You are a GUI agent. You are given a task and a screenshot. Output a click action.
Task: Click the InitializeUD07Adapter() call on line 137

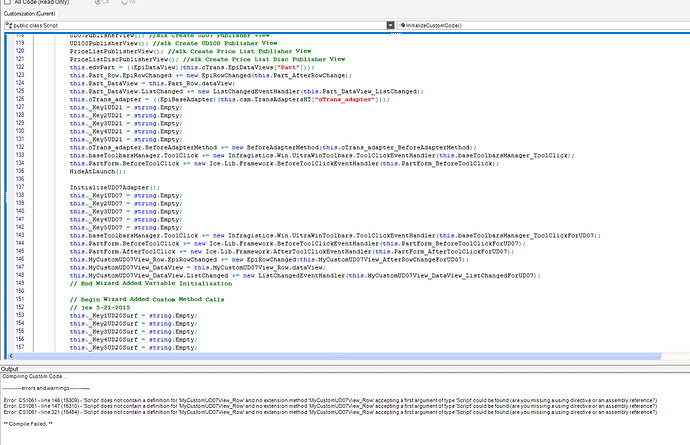click(x=114, y=188)
